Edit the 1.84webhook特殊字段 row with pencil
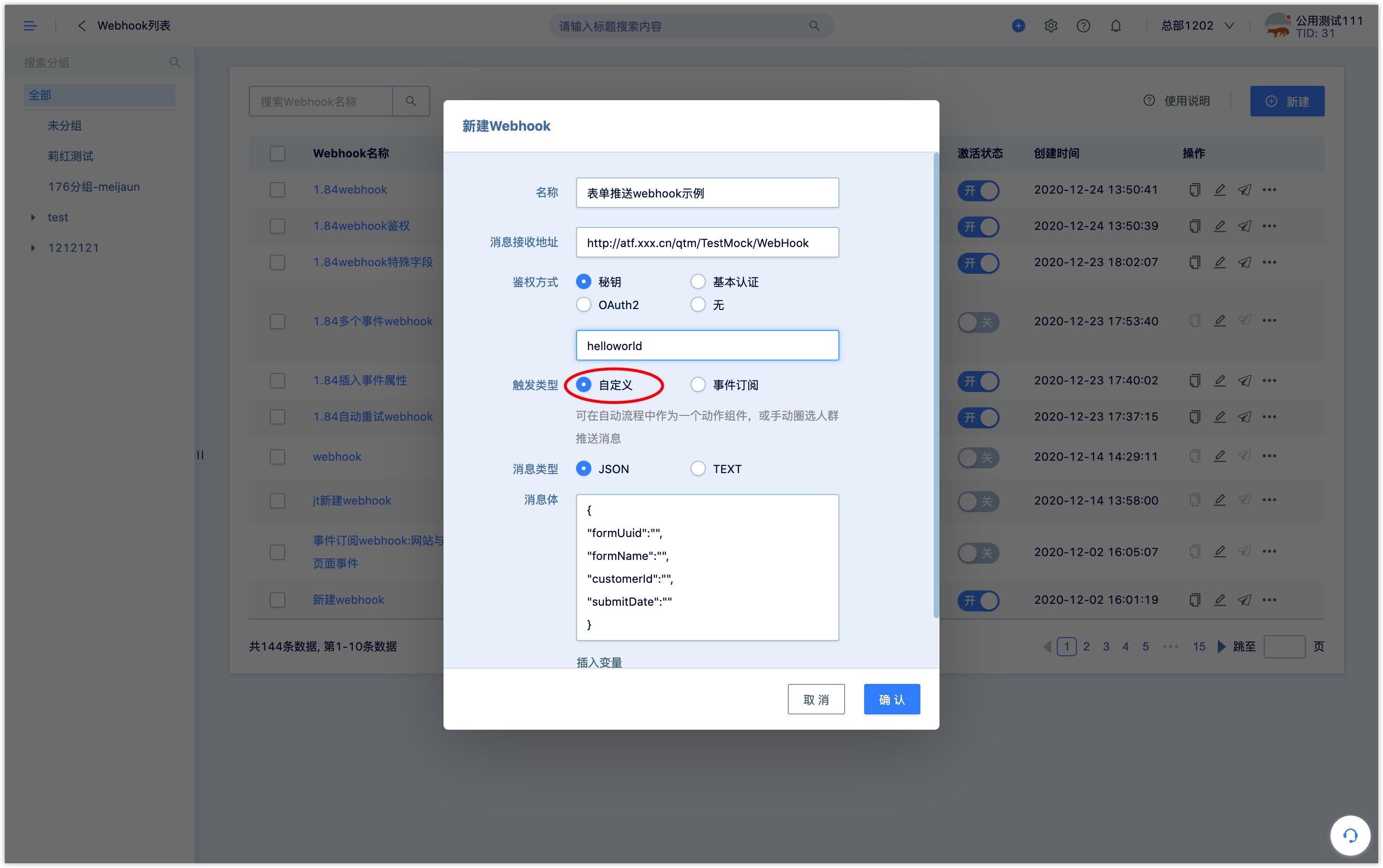 coord(1219,262)
